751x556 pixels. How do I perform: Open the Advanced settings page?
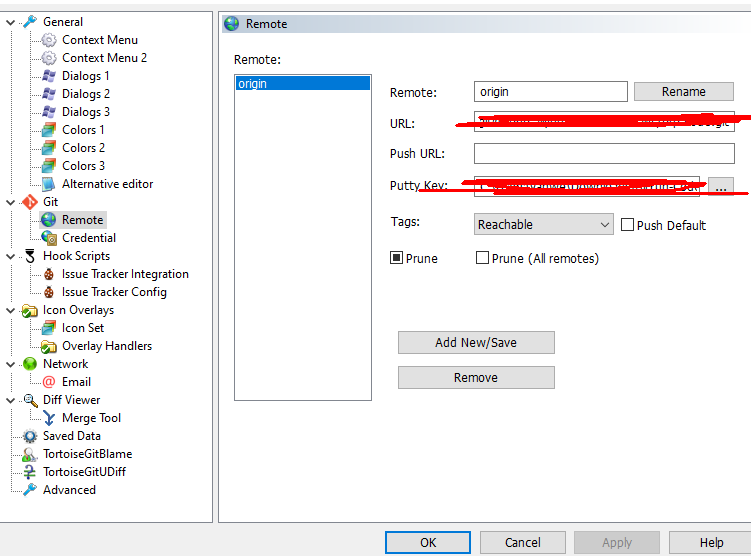pyautogui.click(x=69, y=490)
